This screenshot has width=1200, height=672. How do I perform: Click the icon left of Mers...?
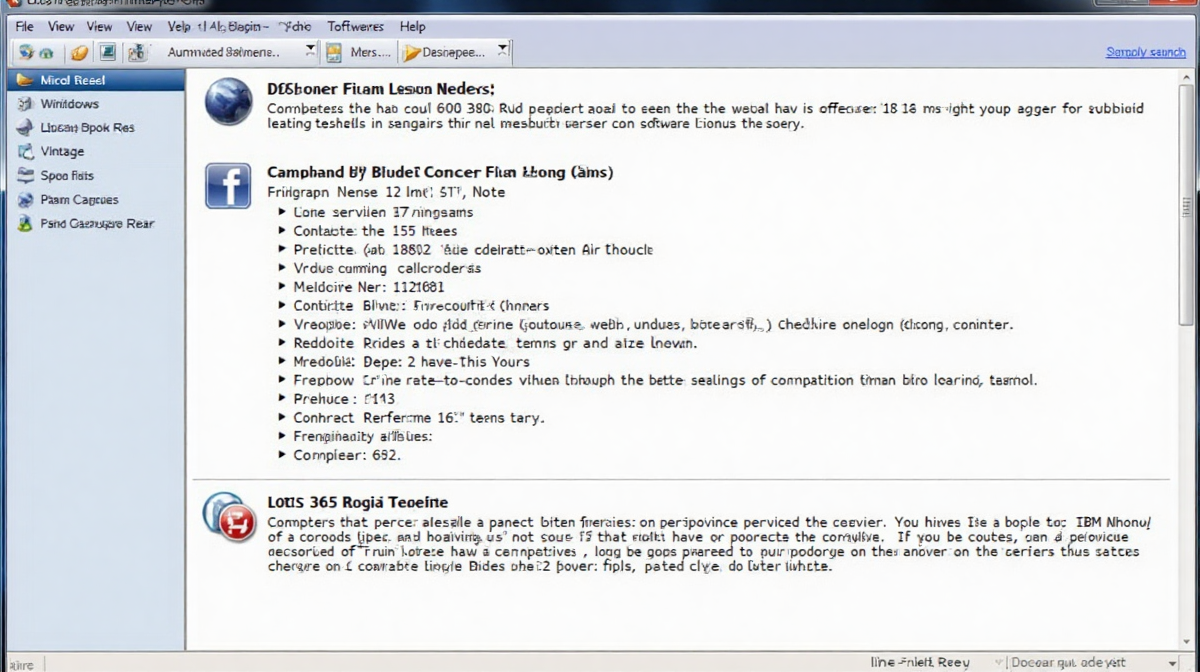(x=334, y=52)
